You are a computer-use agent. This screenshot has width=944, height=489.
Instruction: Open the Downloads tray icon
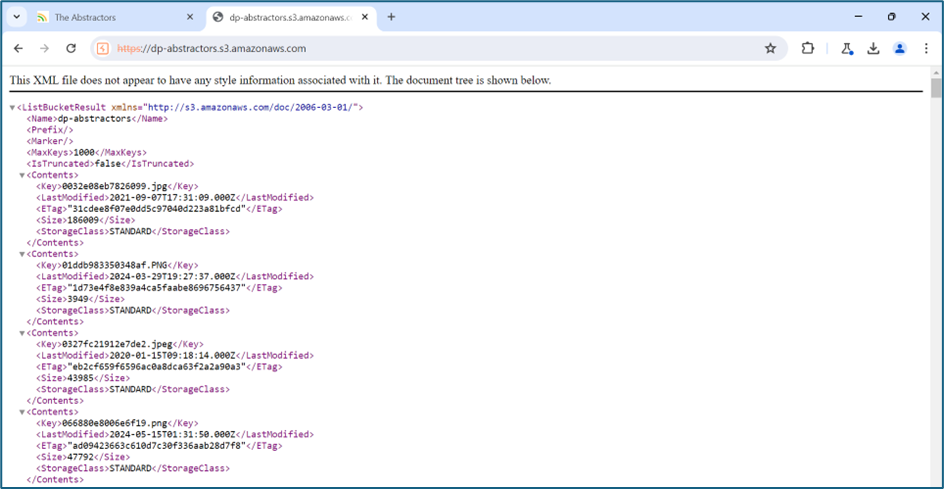pos(874,49)
